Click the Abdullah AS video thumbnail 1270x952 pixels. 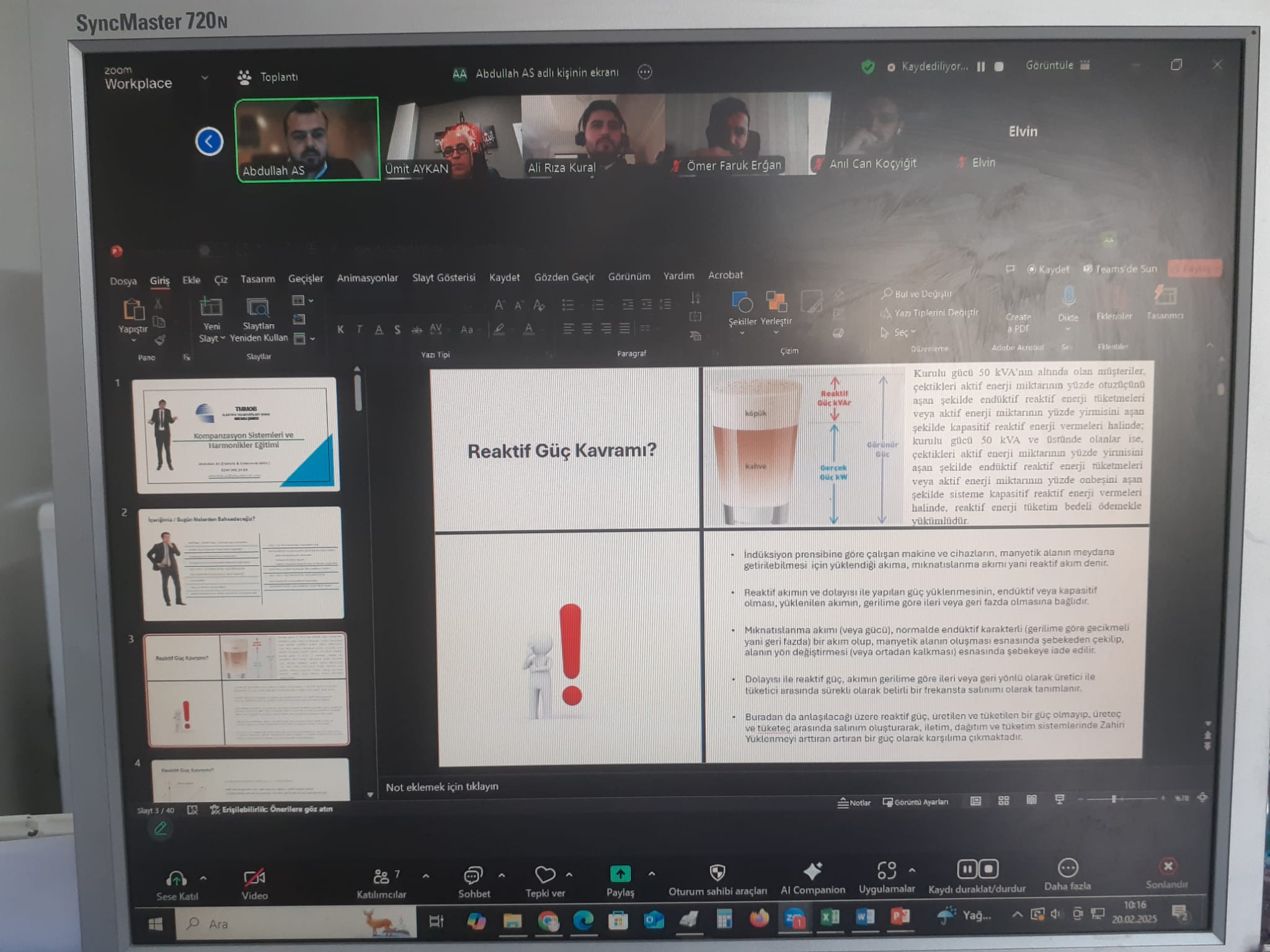(x=307, y=139)
